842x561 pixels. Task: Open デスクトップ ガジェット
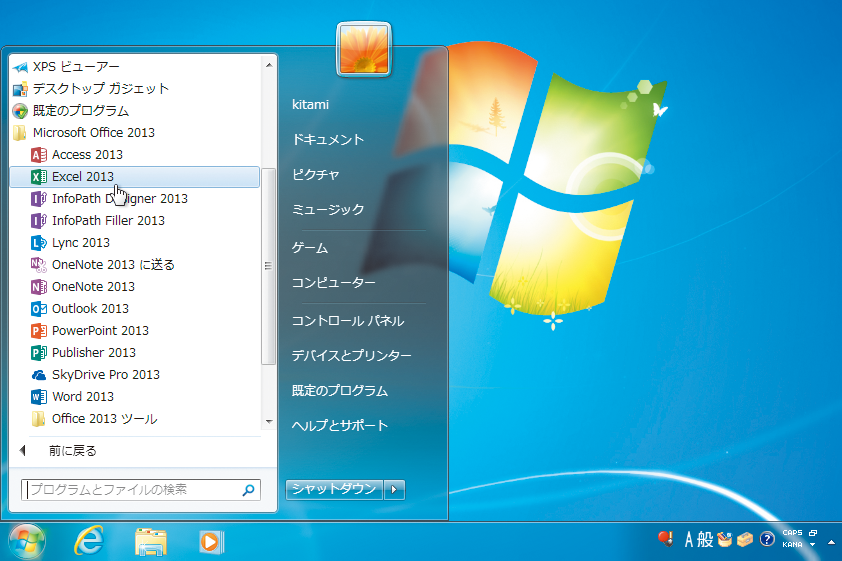91,89
